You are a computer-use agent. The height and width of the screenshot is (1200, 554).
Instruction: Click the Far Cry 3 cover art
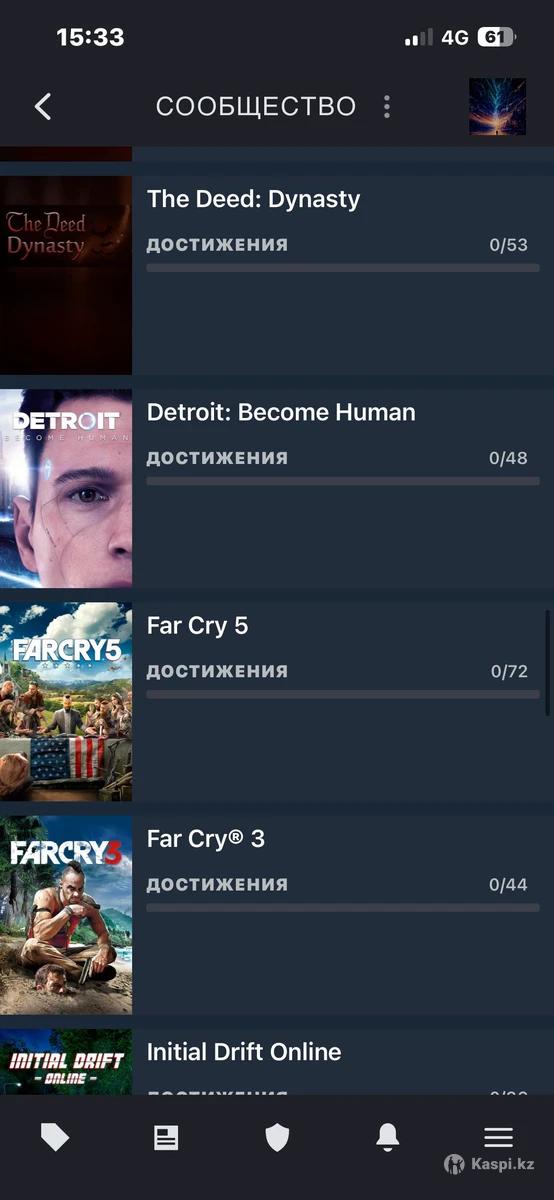tap(66, 915)
